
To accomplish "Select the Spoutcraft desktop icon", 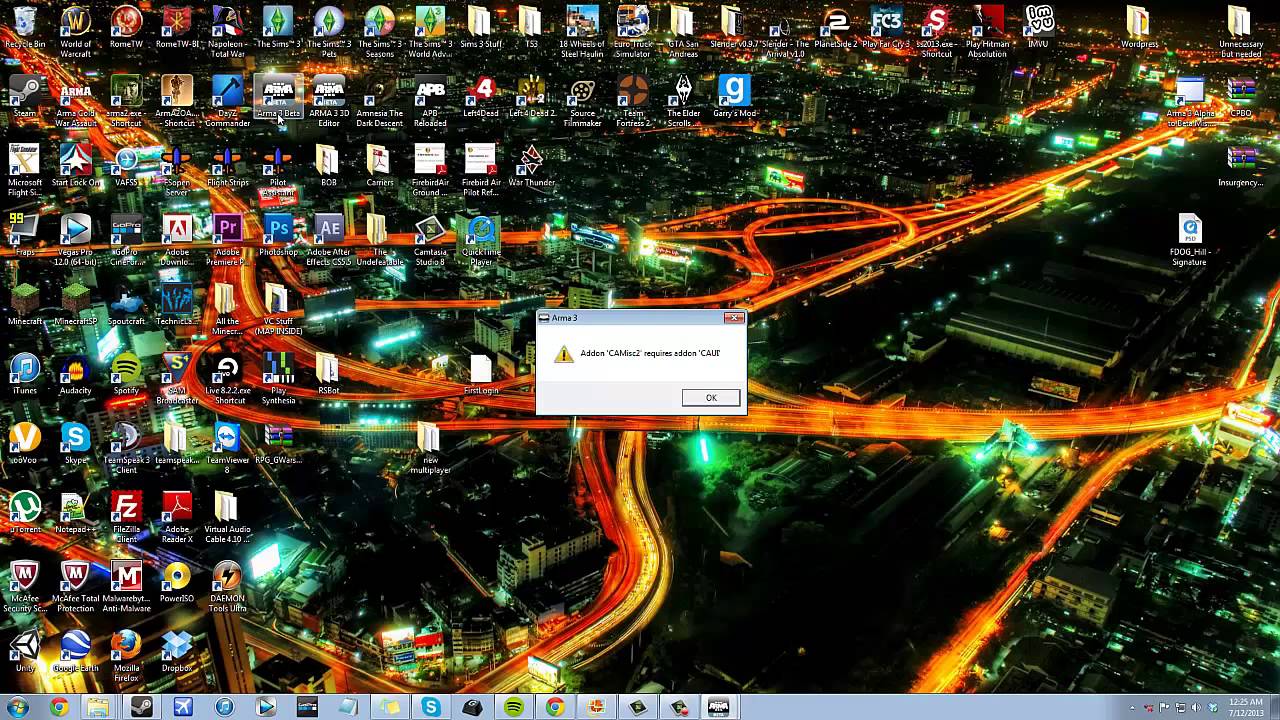I will pos(126,304).
